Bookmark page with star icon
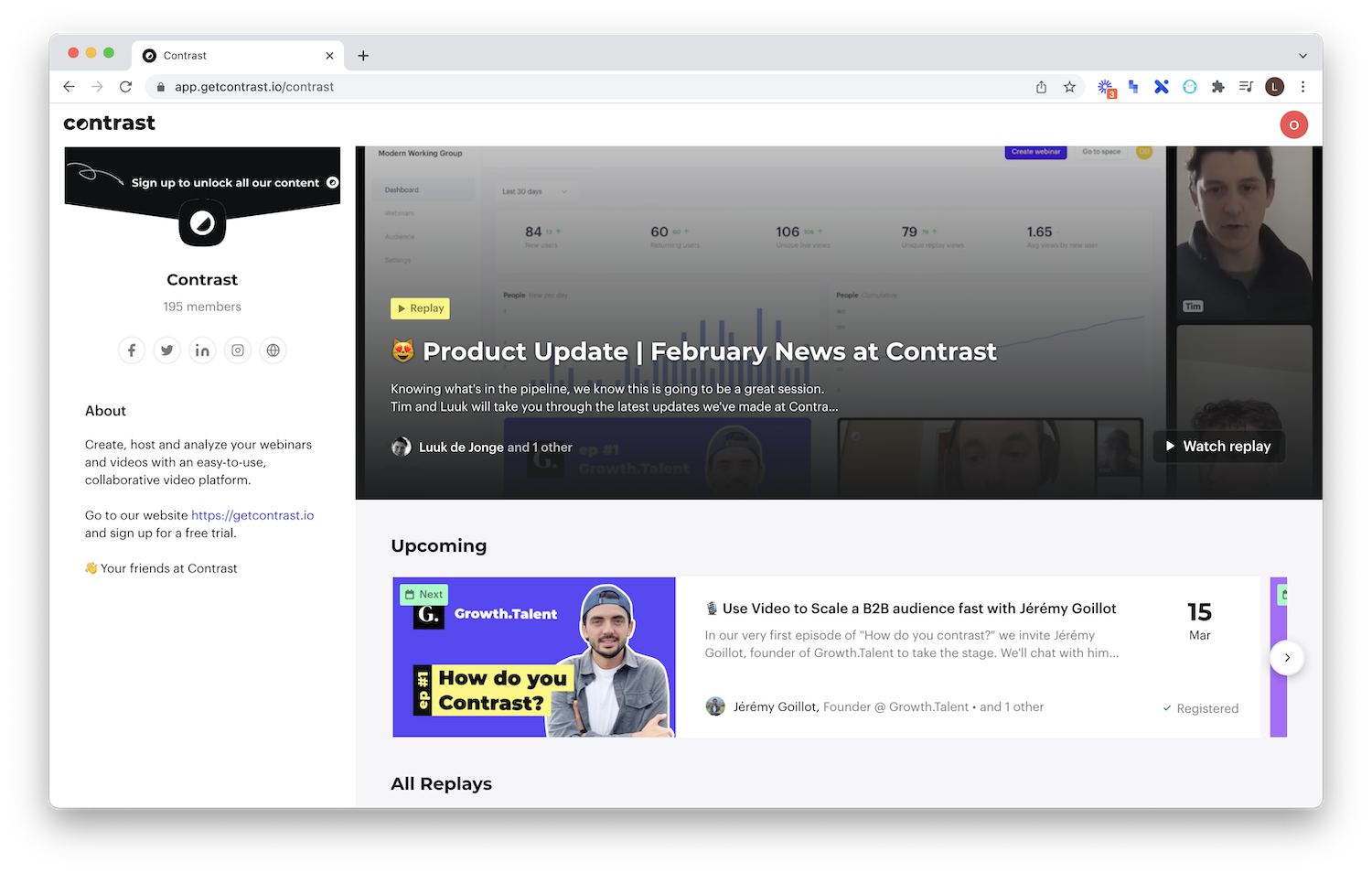Screen dimensions: 1372x873 coord(1069,87)
